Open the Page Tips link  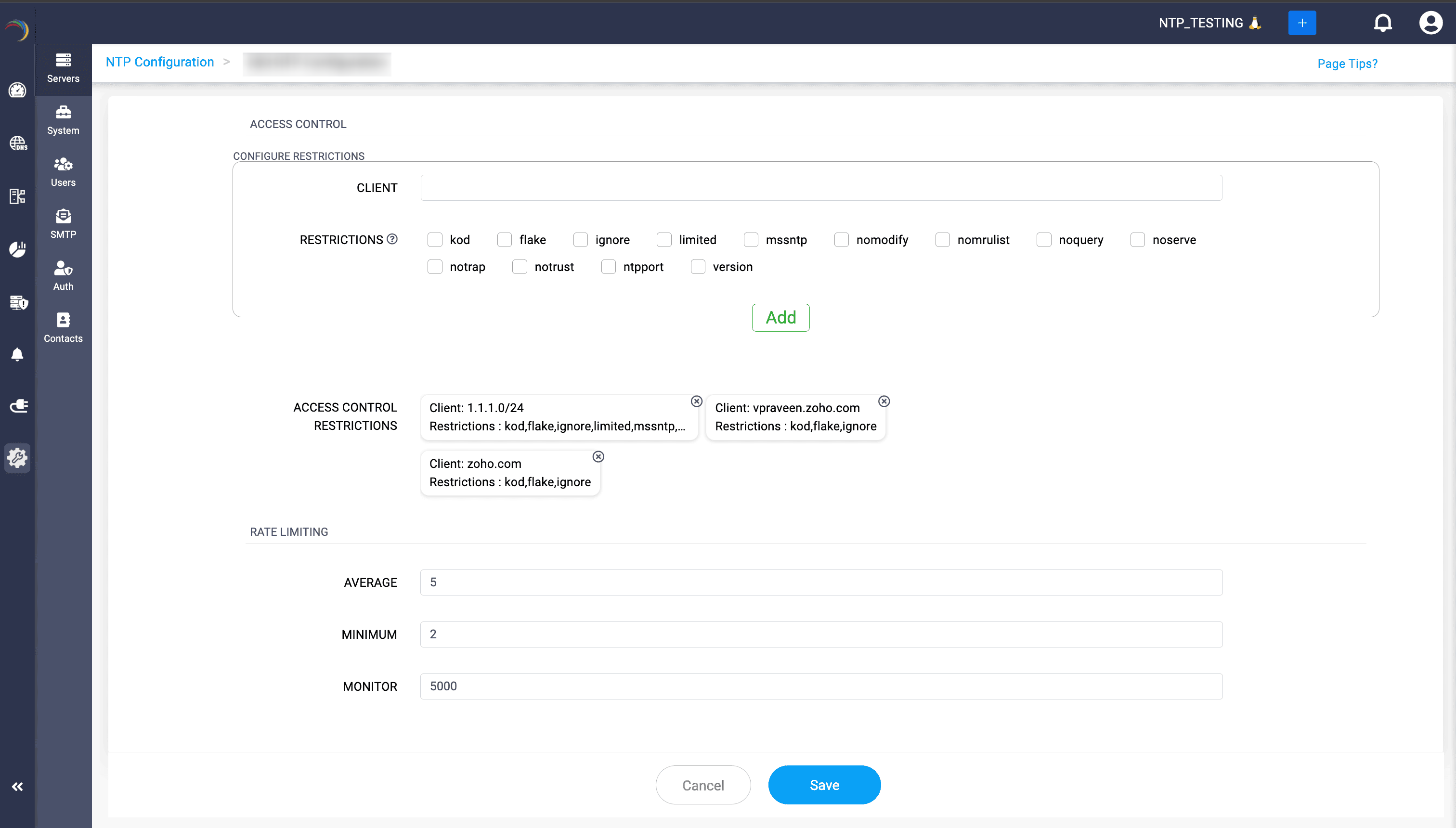[1347, 63]
